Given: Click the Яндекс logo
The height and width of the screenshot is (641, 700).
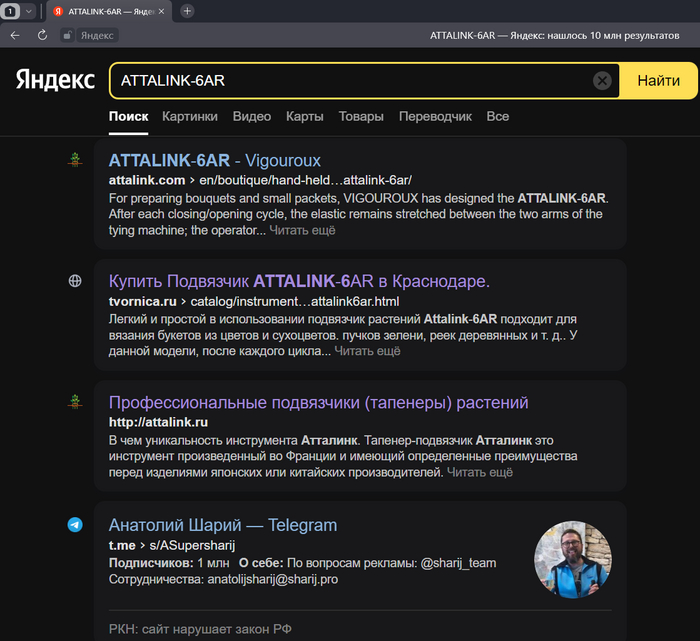Looking at the screenshot, I should click(55, 80).
